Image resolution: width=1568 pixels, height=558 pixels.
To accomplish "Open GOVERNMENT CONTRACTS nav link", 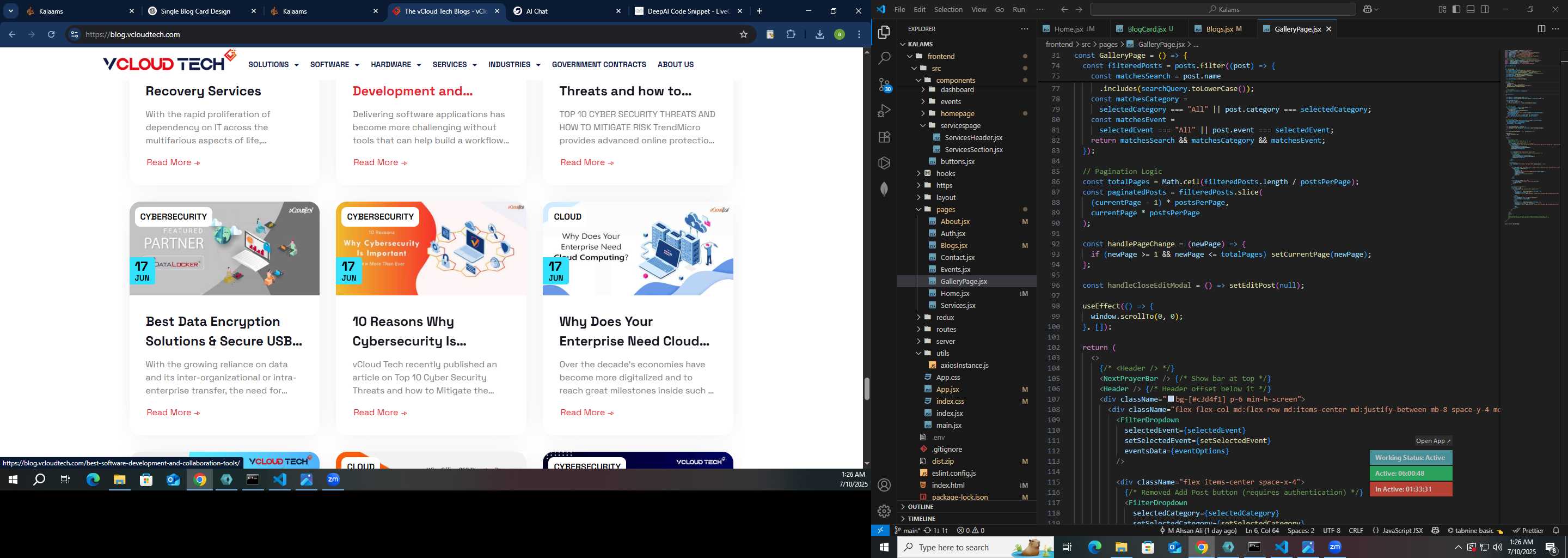I will (599, 64).
